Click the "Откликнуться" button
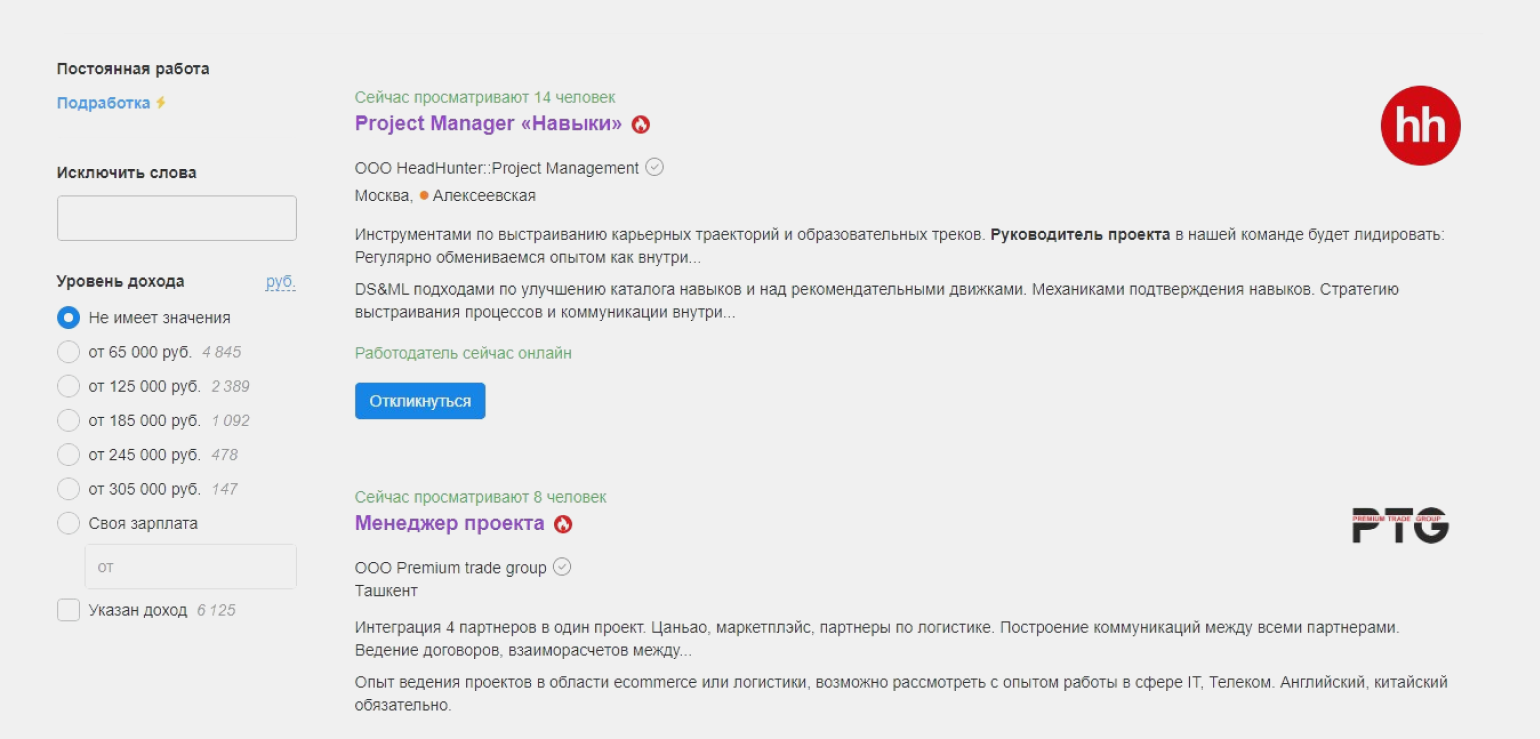This screenshot has width=1540, height=739. 420,401
